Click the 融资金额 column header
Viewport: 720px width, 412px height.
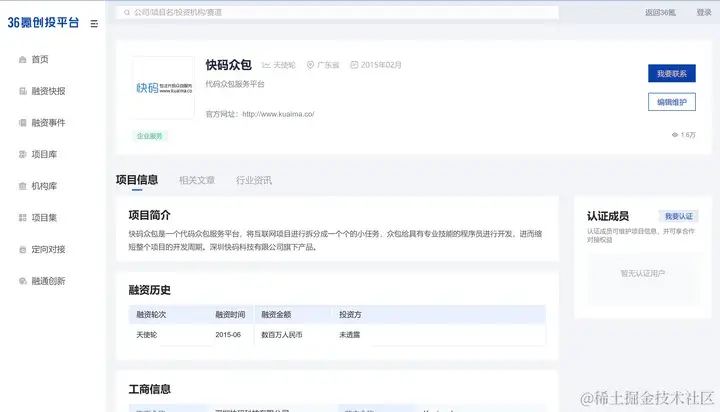[276, 315]
